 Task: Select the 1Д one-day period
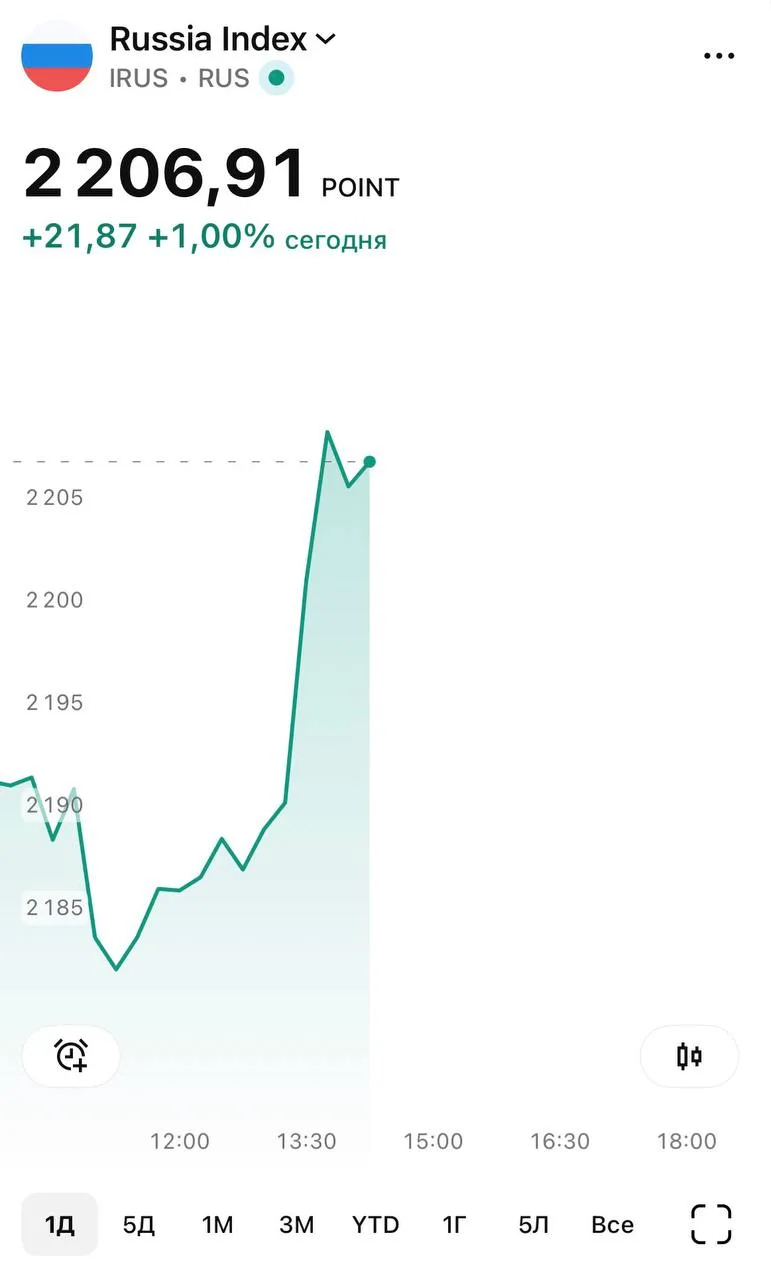coord(60,1225)
